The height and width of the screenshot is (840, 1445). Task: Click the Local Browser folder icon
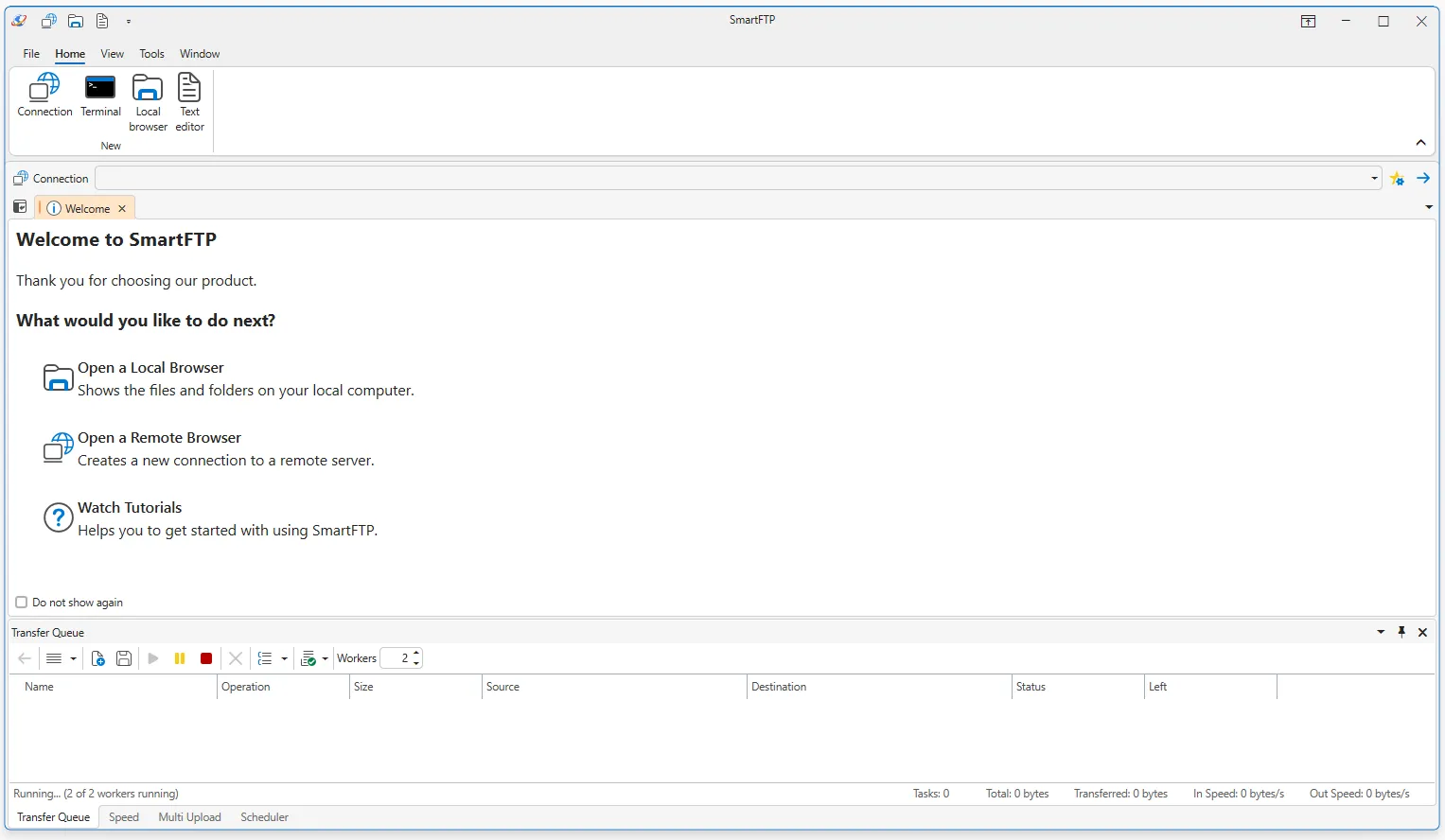(x=59, y=378)
